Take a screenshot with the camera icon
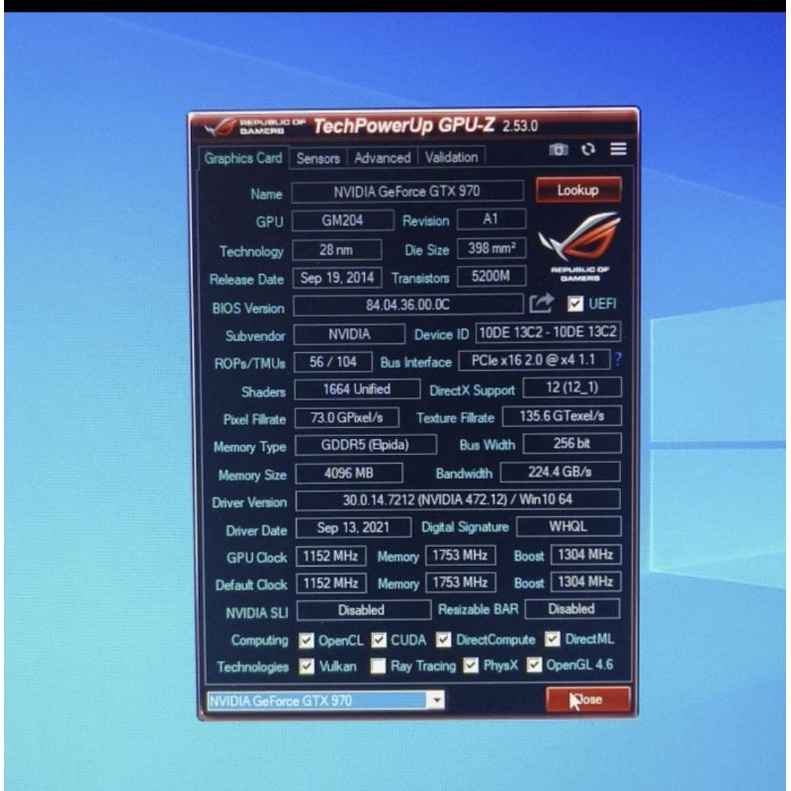Screen dimensions: 791x791 coord(558,149)
